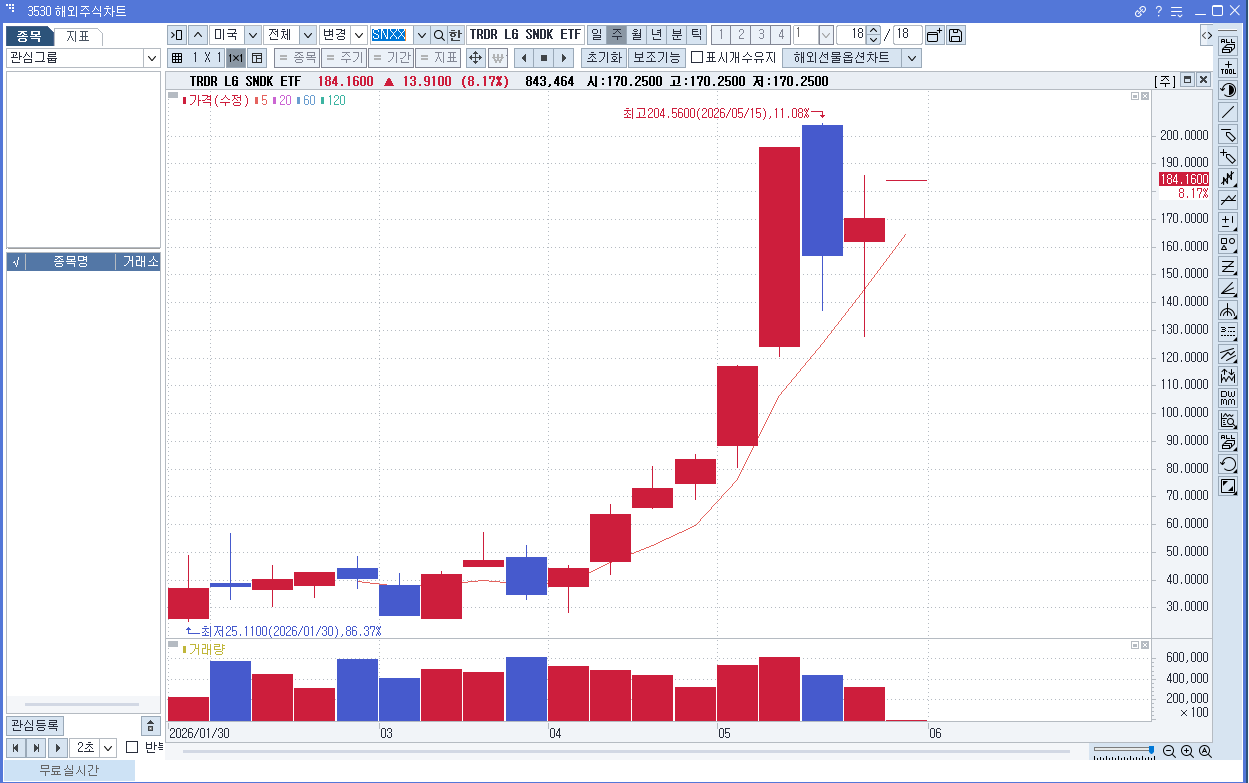Click the table layout icon after 1×1
The height and width of the screenshot is (783, 1249).
(257, 58)
